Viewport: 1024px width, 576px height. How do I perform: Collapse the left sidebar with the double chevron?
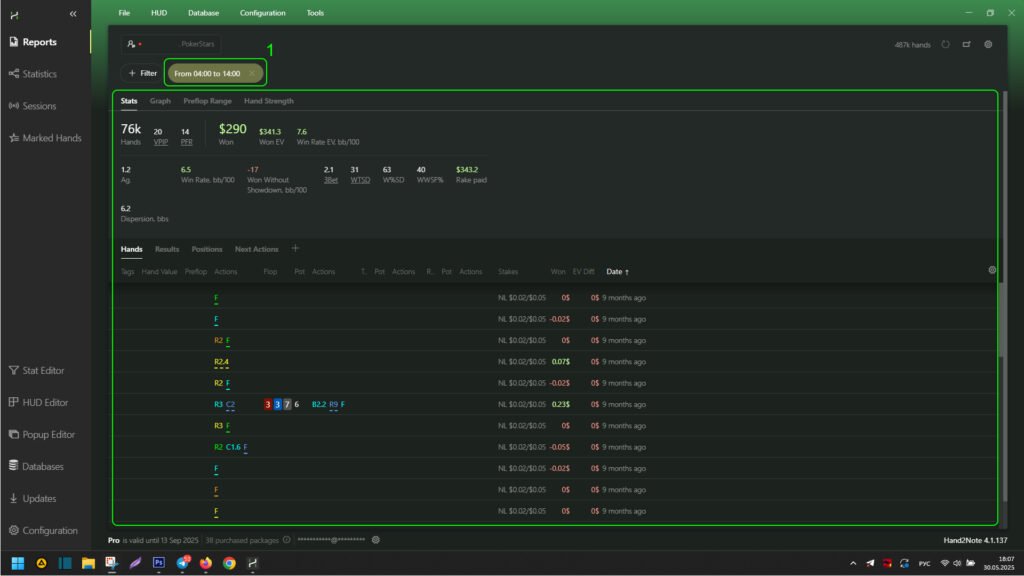point(72,13)
